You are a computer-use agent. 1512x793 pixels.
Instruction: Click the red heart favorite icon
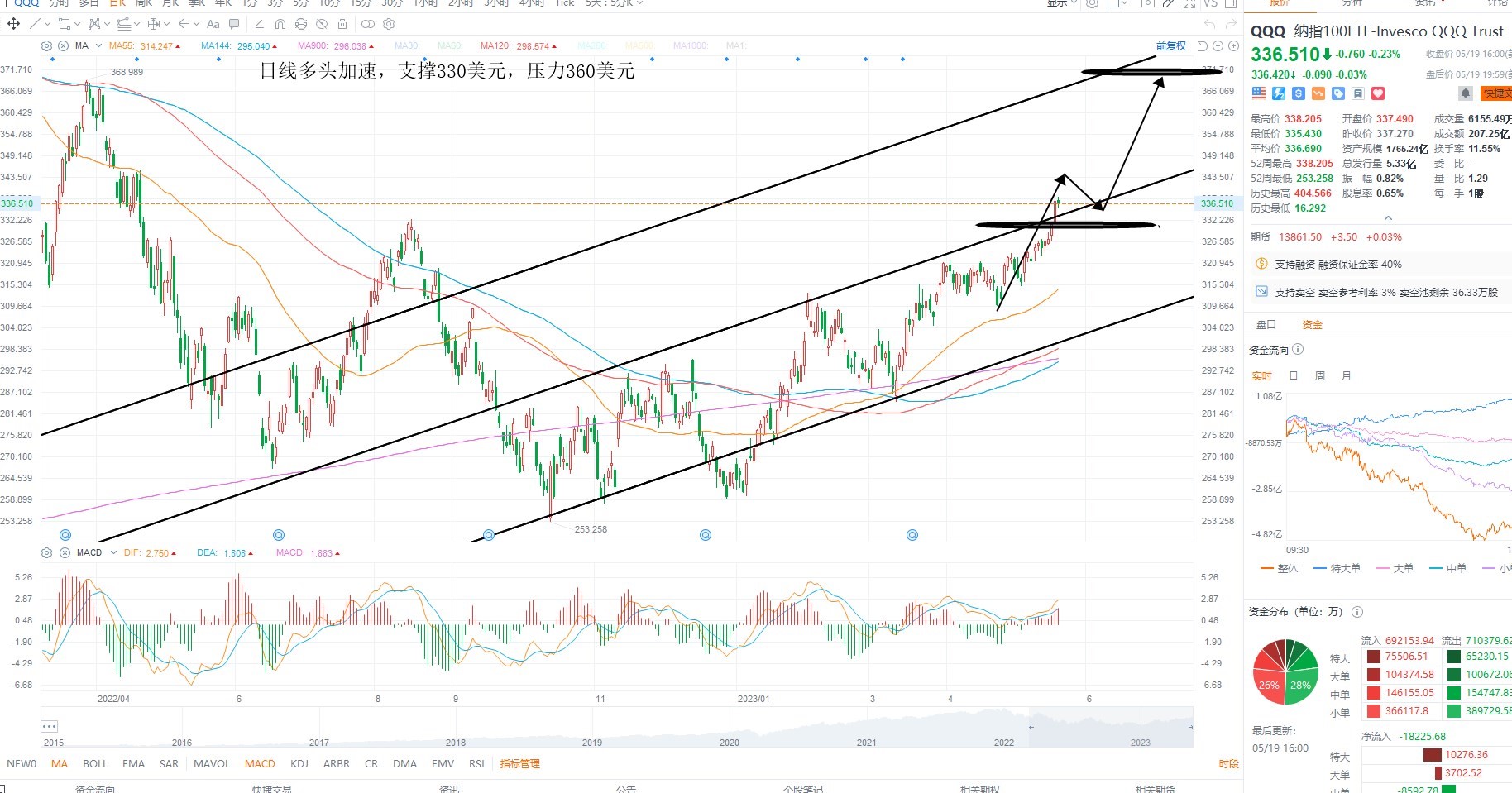(x=1378, y=93)
